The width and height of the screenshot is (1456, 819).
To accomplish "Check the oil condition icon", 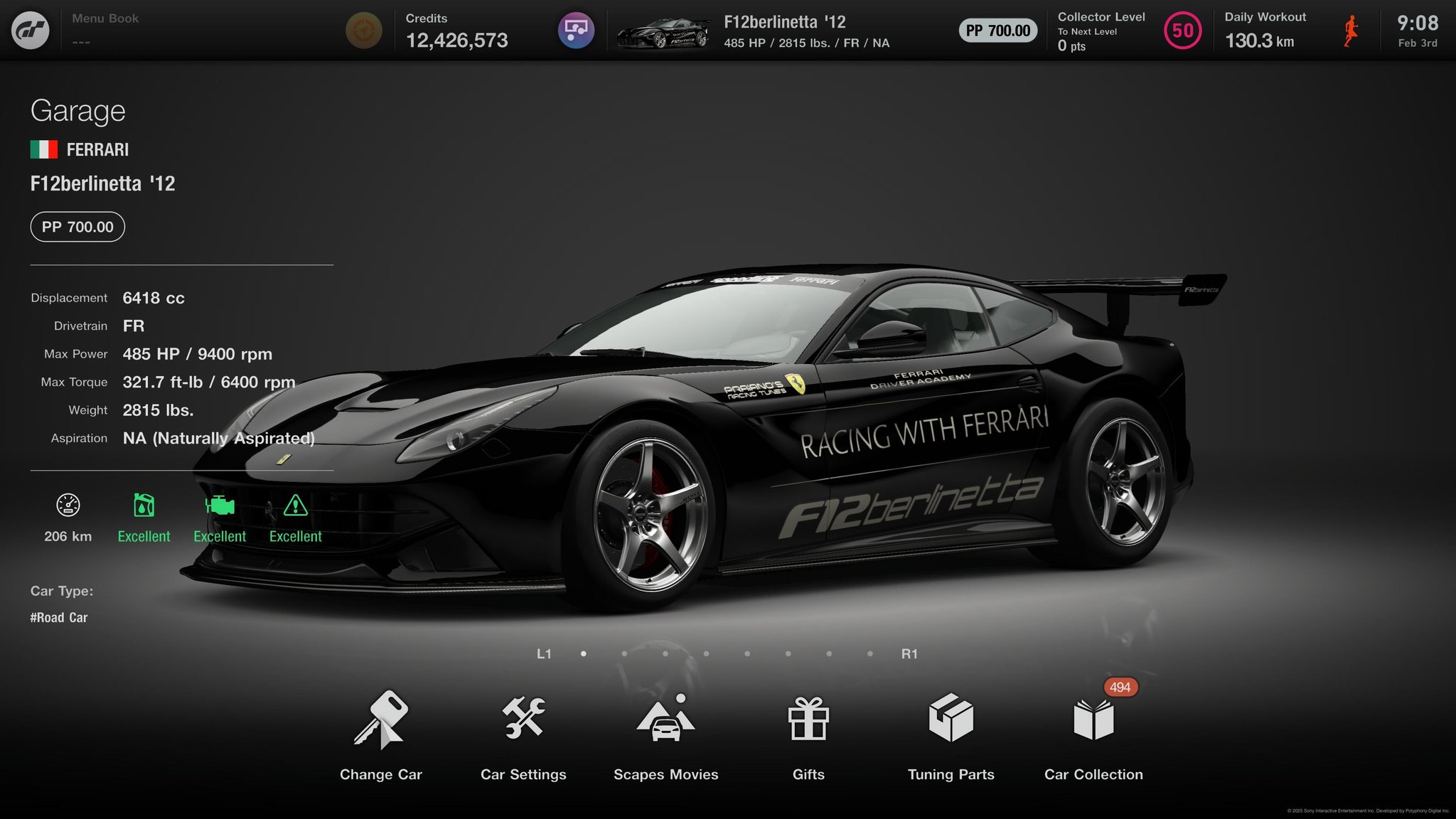I will (x=144, y=505).
